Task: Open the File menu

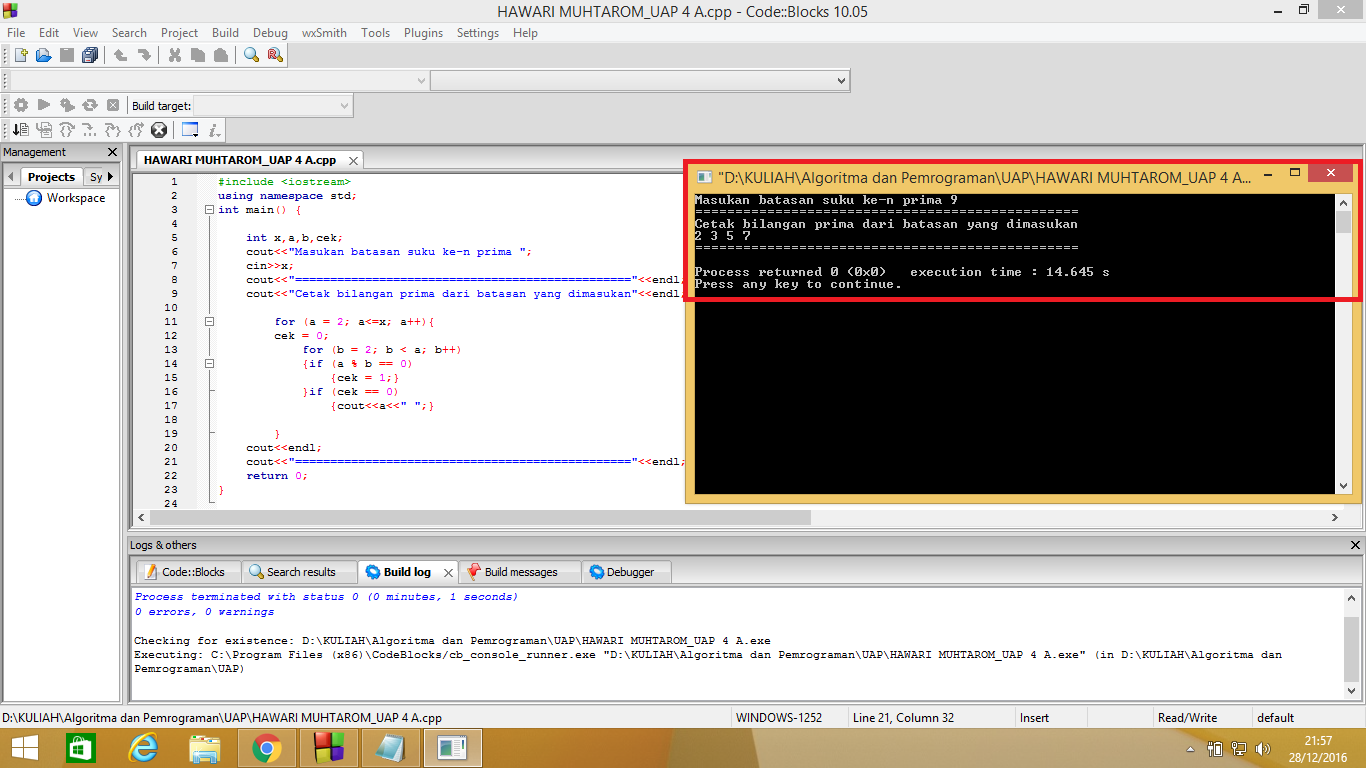Action: [x=16, y=33]
